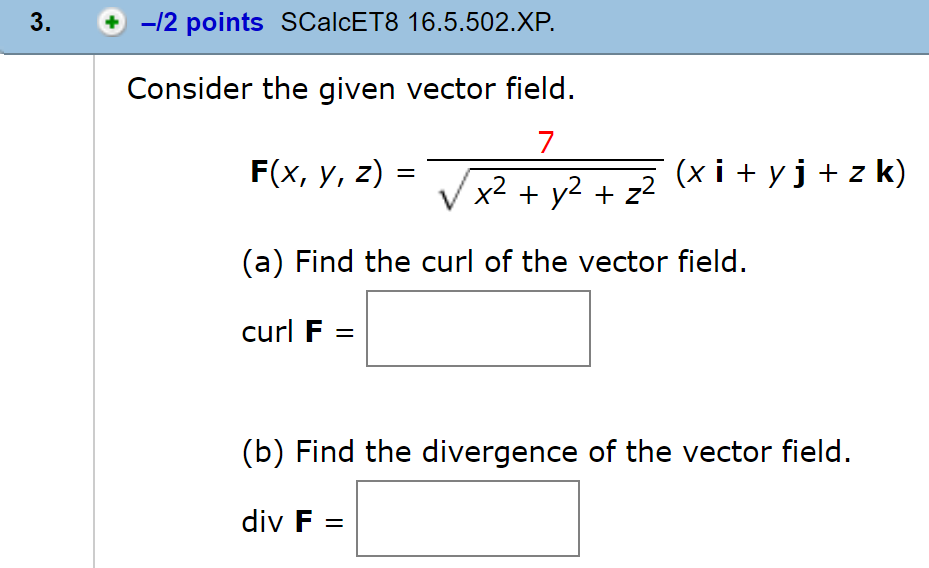Screen dimensions: 929x568
Task: Click the square root denominator expression
Action: (x=546, y=190)
